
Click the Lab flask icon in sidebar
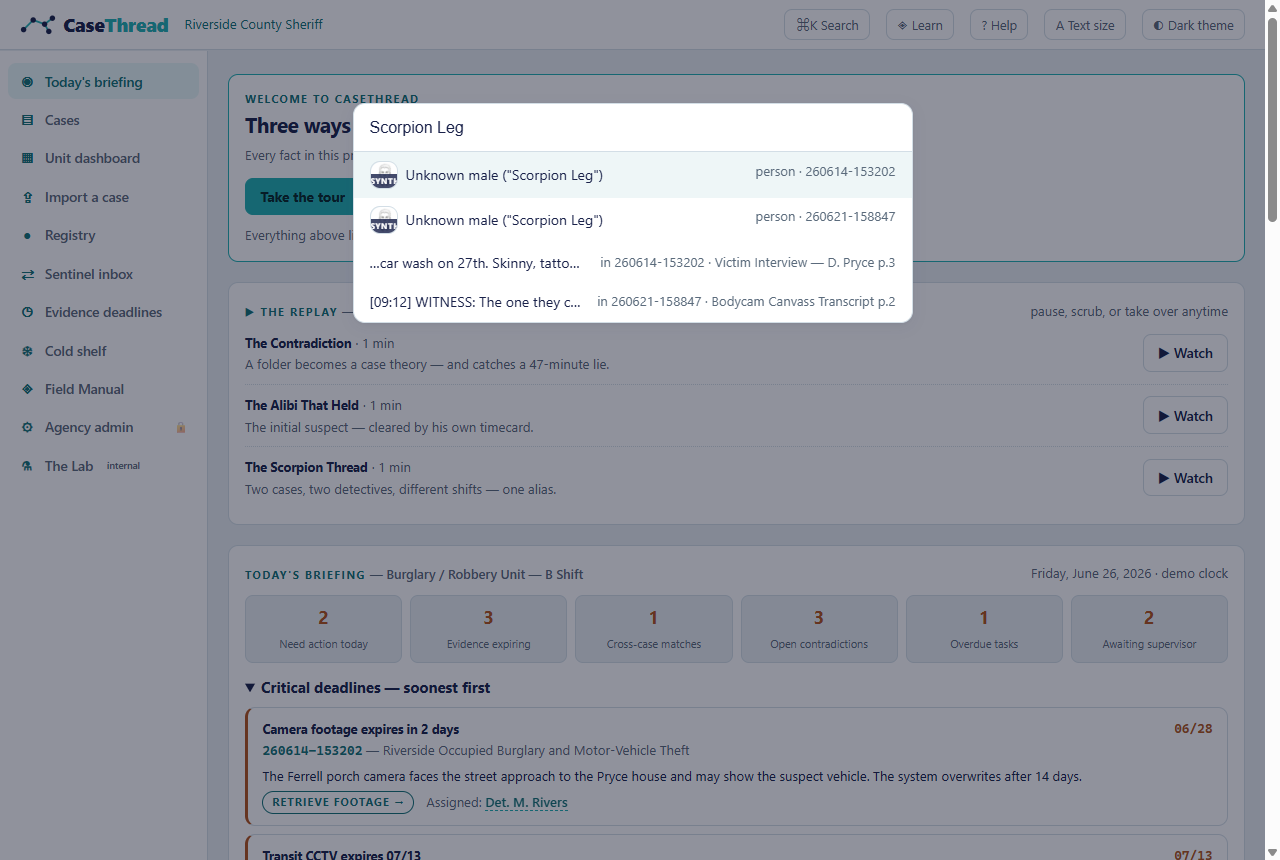(27, 466)
